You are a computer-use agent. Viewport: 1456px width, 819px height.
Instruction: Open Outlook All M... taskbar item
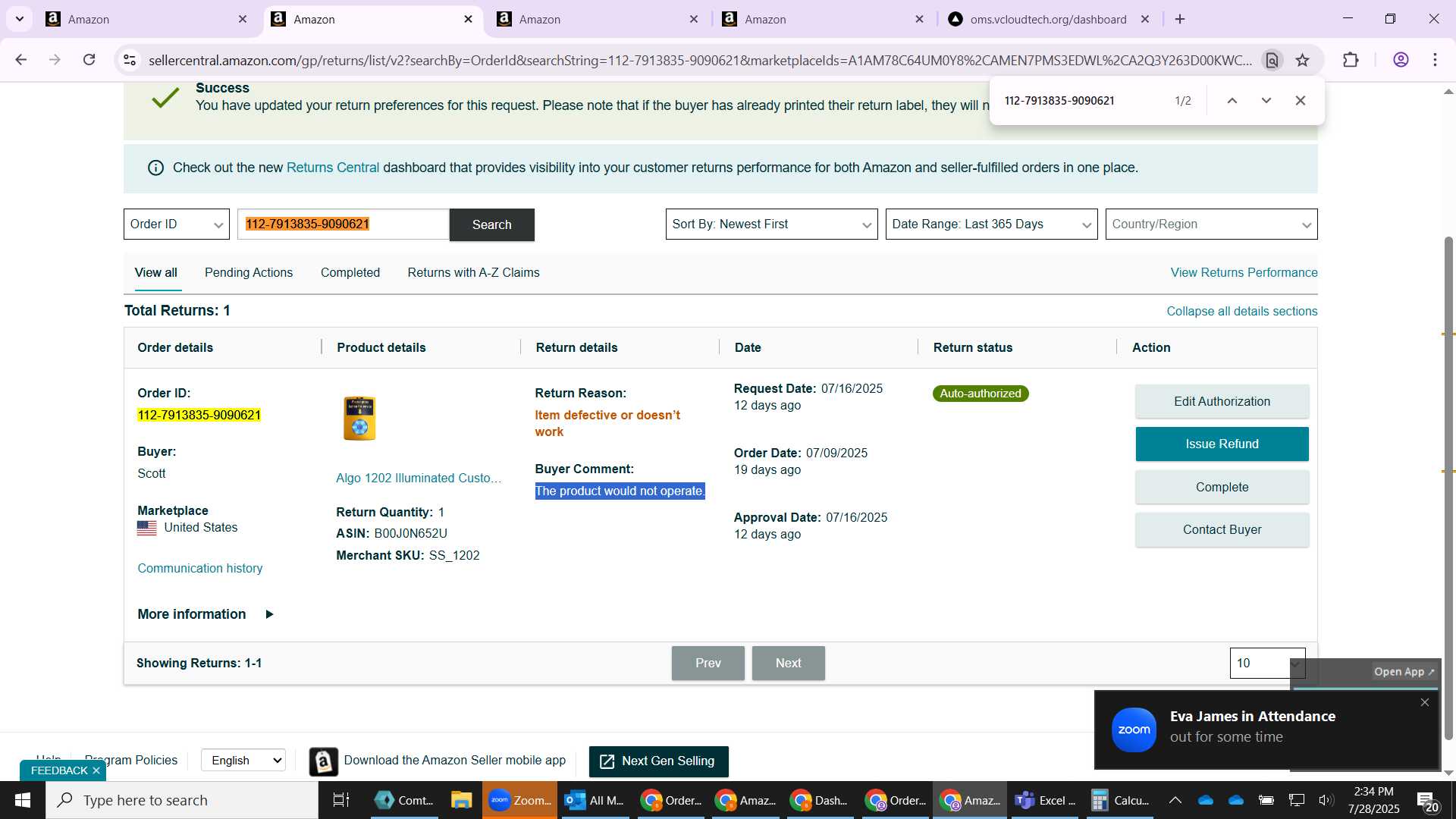click(595, 800)
